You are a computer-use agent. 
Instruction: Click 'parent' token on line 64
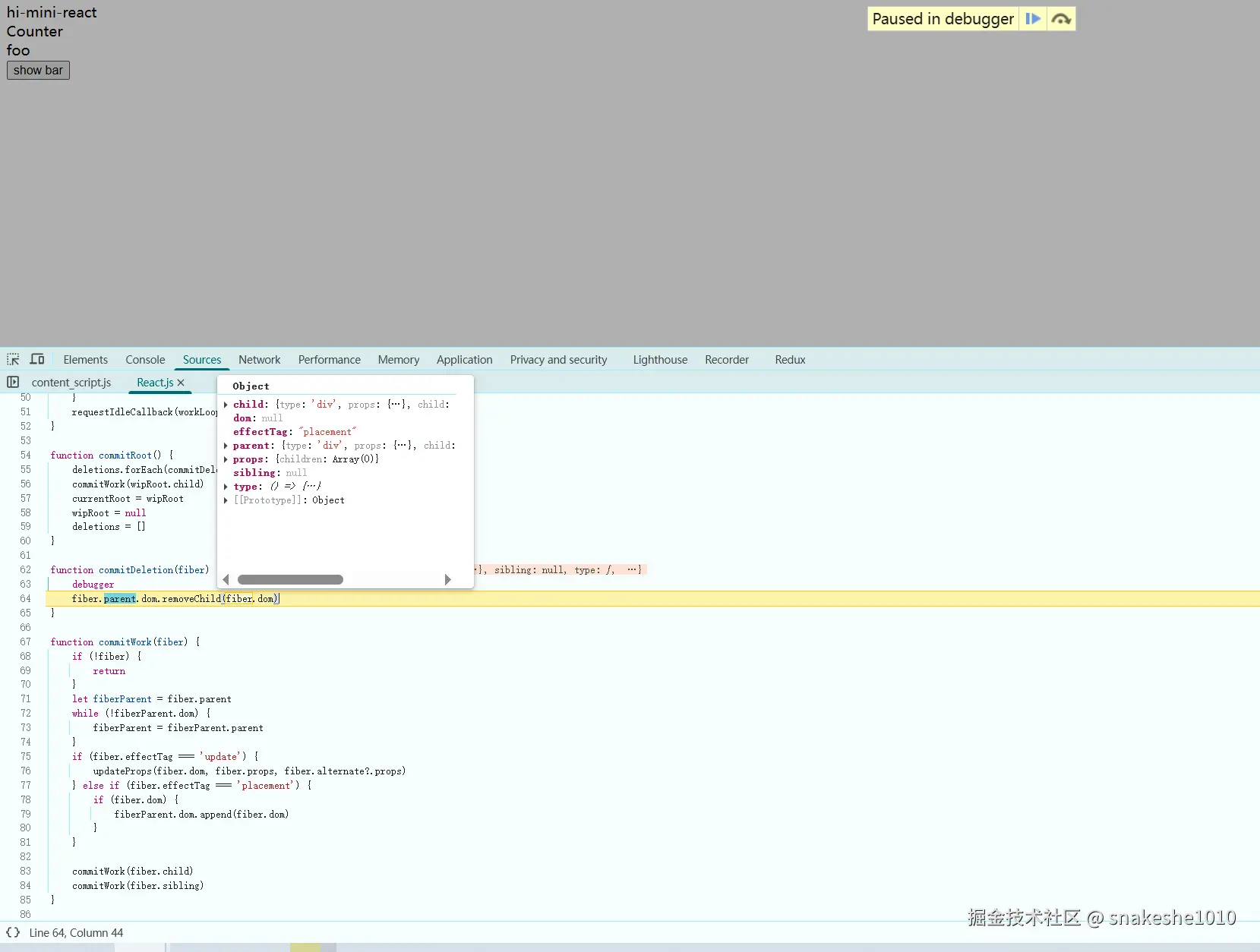120,599
